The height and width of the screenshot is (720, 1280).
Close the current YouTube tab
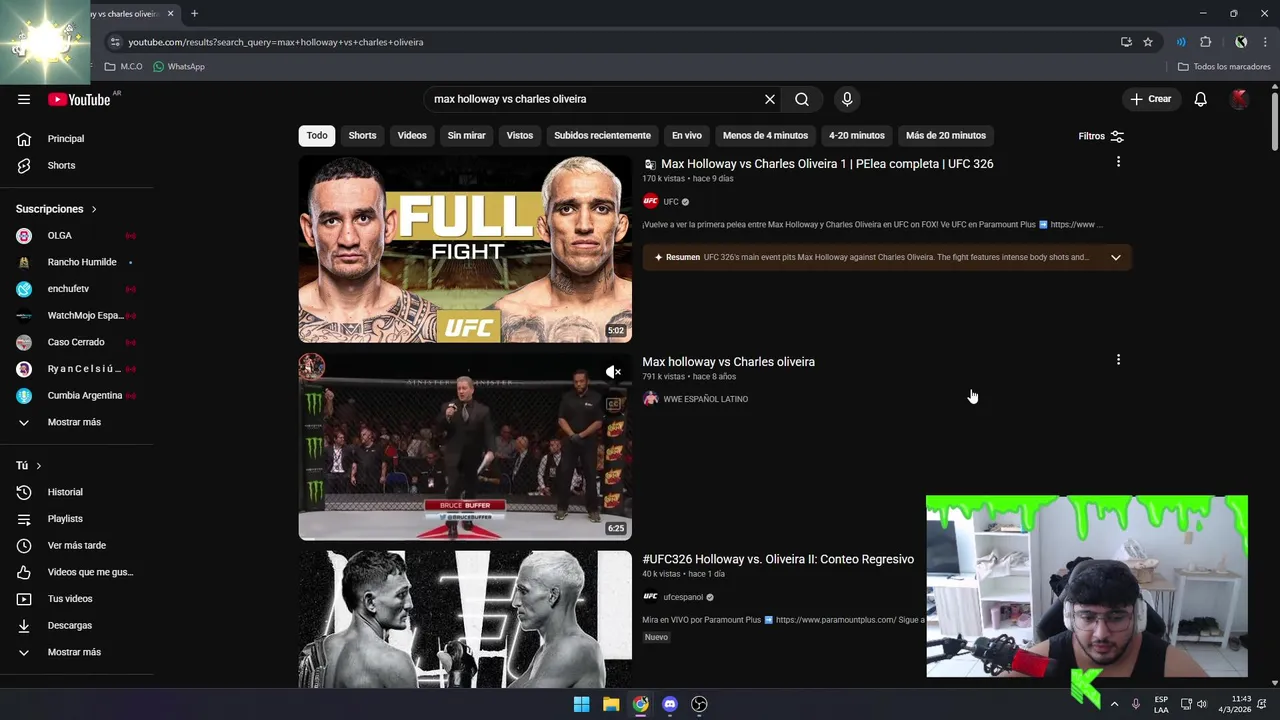click(x=170, y=14)
